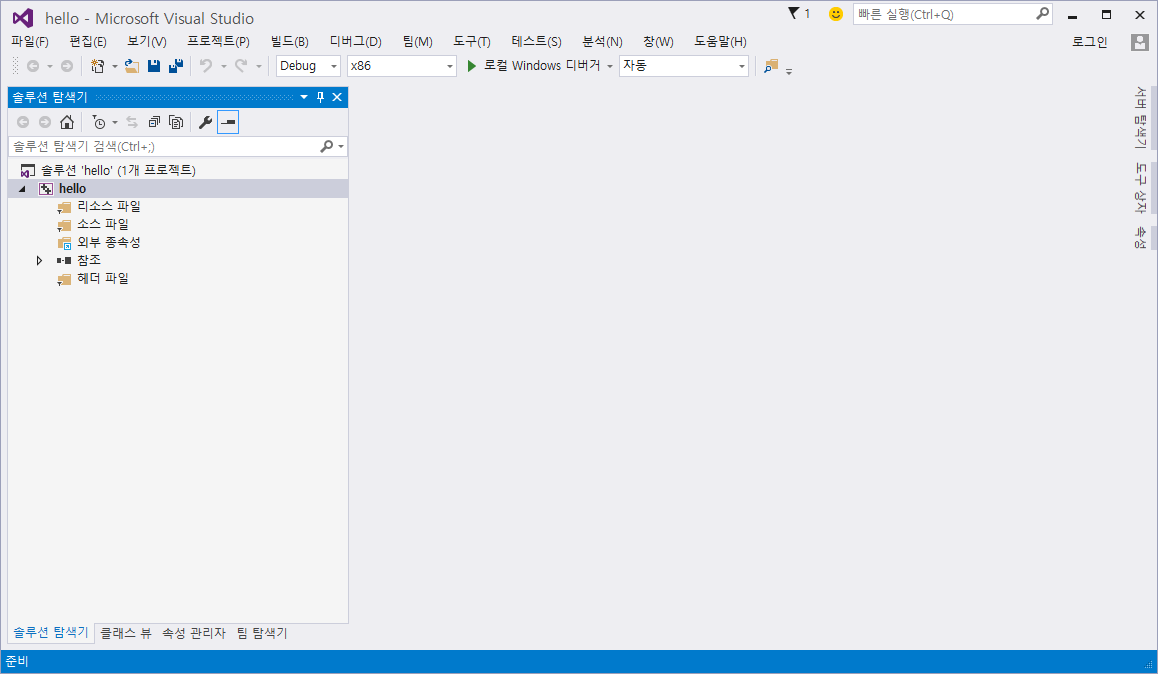The width and height of the screenshot is (1158, 674).
Task: Click the New Project toolbar icon
Action: [97, 66]
